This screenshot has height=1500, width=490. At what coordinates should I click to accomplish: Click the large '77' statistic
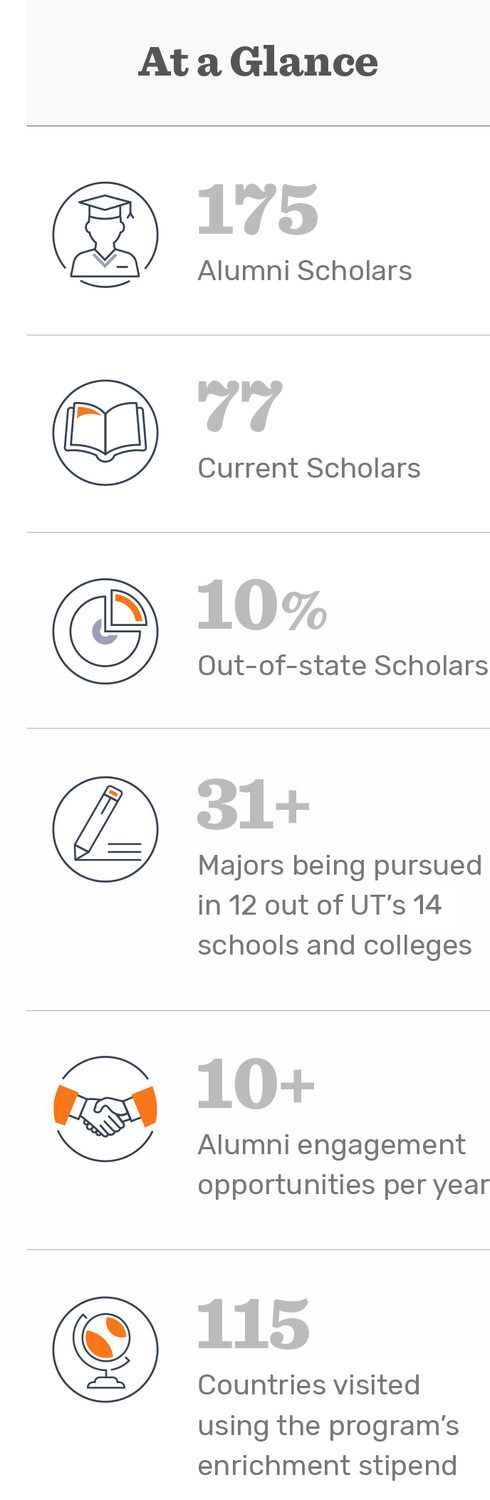(240, 407)
